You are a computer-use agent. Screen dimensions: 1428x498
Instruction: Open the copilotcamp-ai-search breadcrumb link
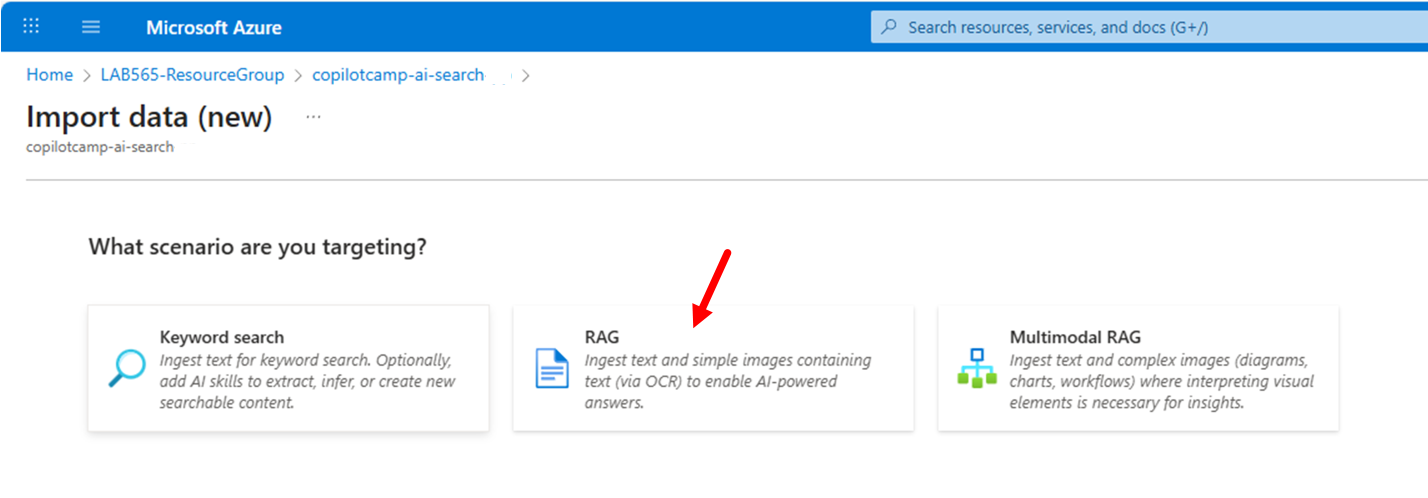(x=398, y=75)
